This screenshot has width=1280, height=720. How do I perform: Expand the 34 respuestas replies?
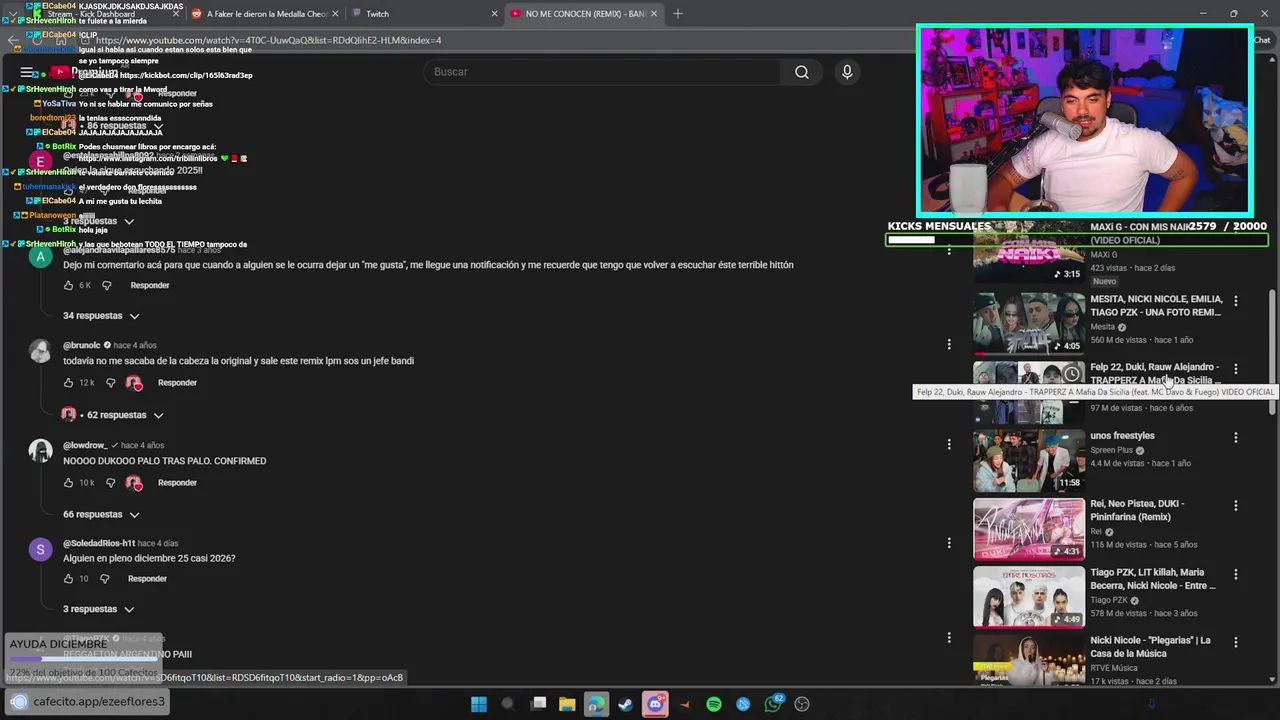pyautogui.click(x=101, y=316)
